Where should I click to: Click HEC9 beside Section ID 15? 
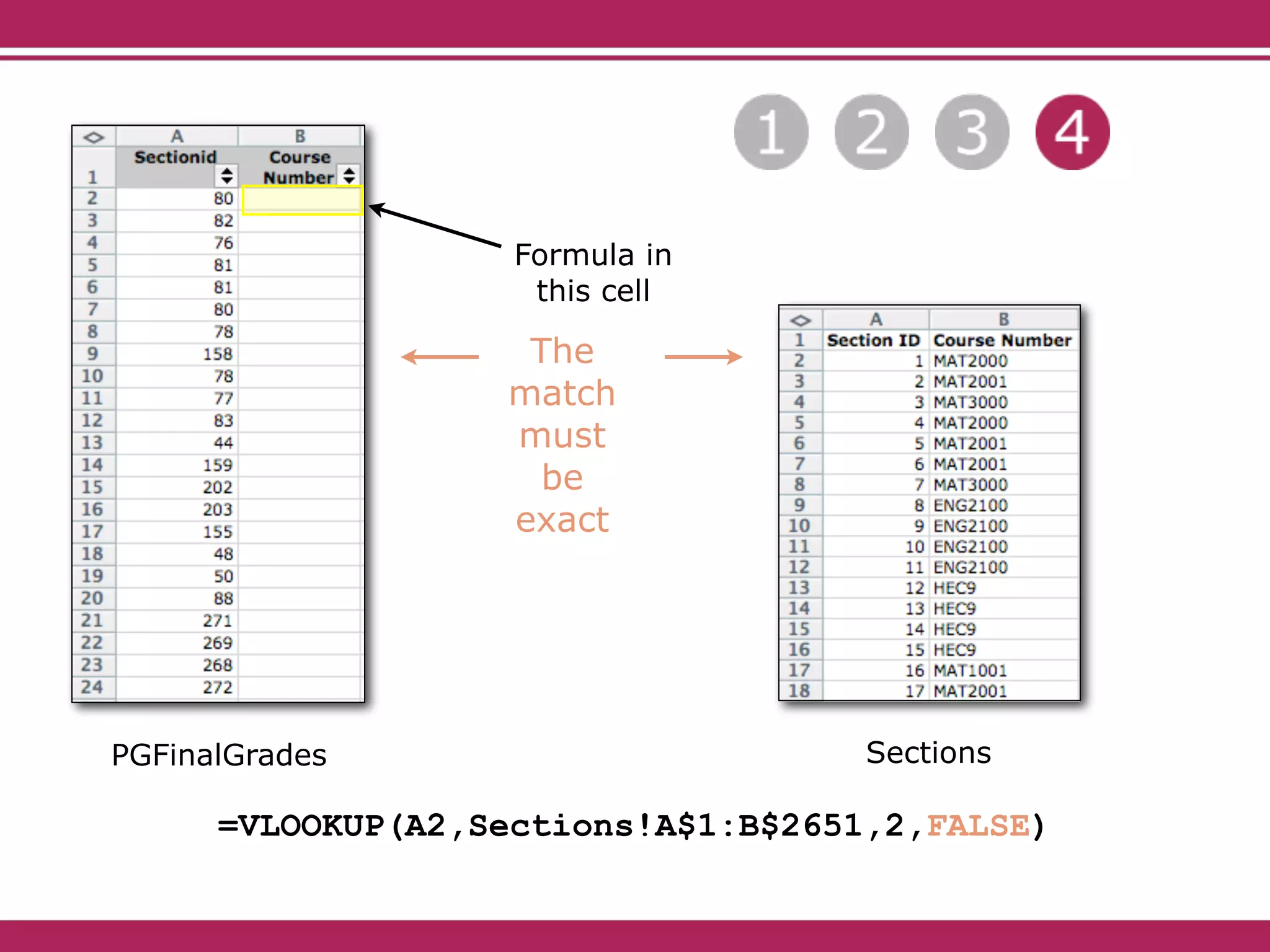(1004, 650)
